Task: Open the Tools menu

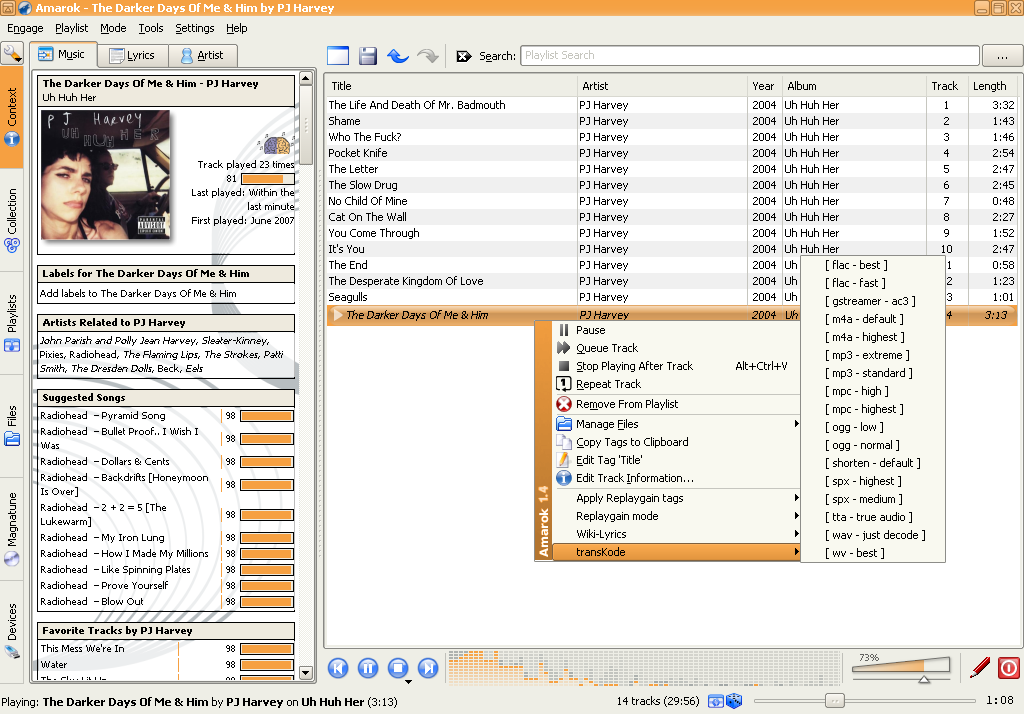Action: (151, 28)
